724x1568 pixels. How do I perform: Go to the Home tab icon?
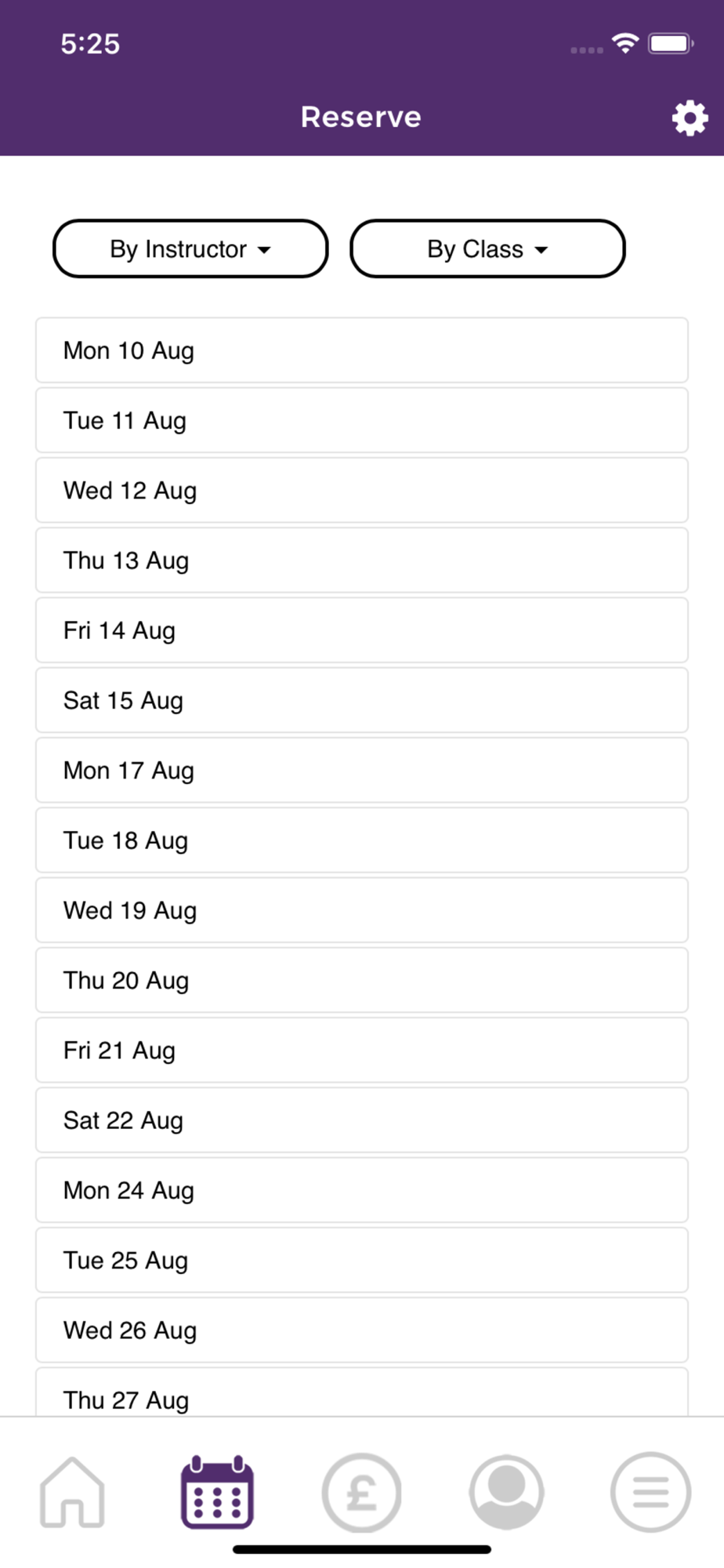pyautogui.click(x=72, y=1492)
